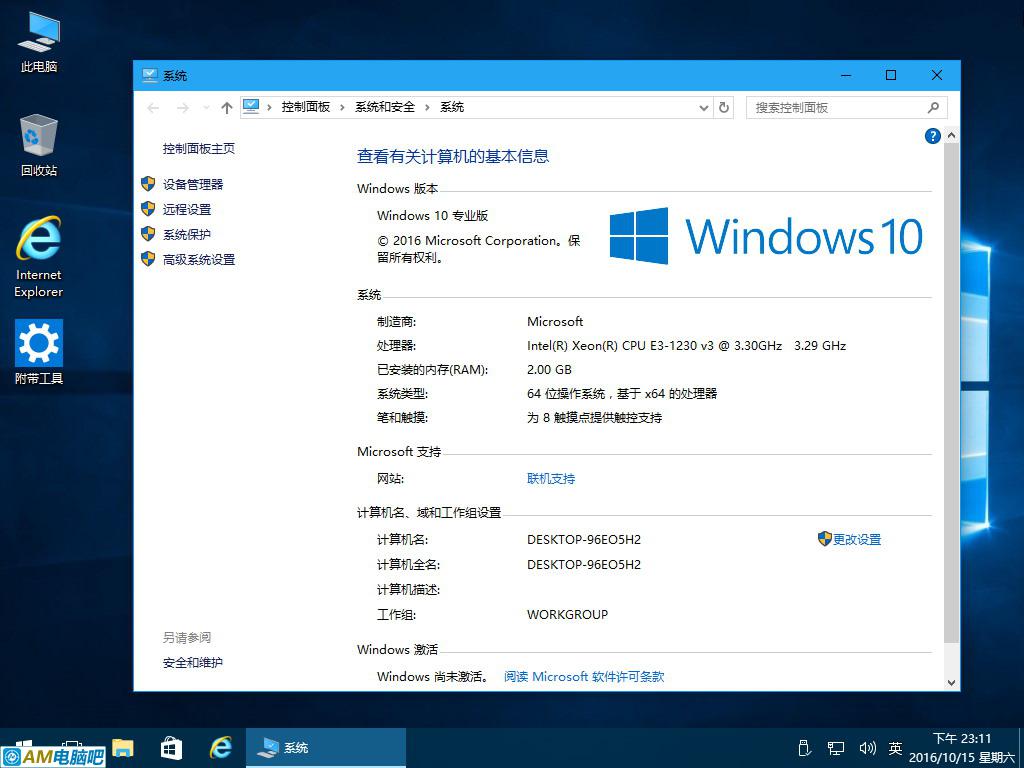The width and height of the screenshot is (1024, 768).
Task: Click the scrollbar down arrow
Action: coord(952,683)
